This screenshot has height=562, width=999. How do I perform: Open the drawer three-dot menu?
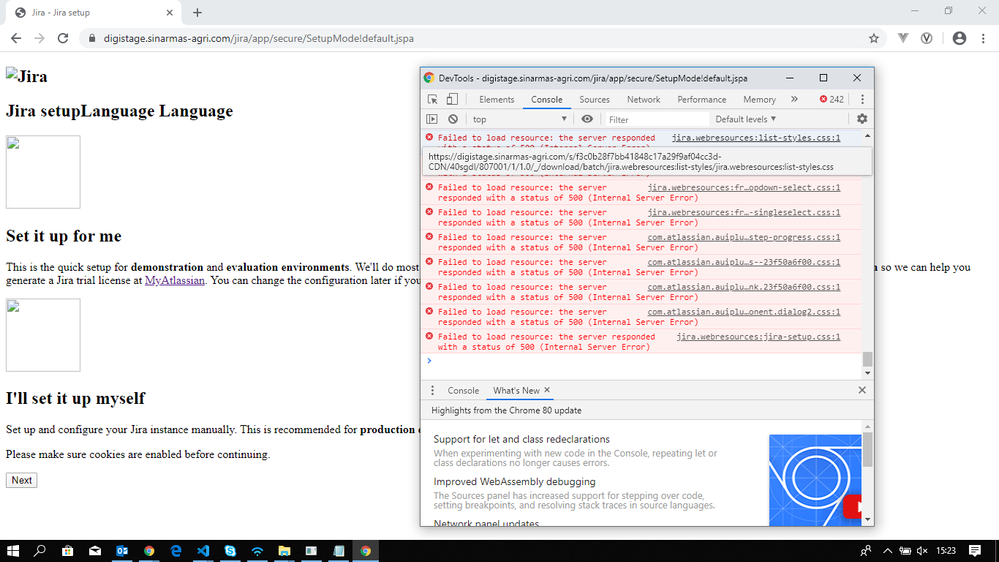click(433, 391)
